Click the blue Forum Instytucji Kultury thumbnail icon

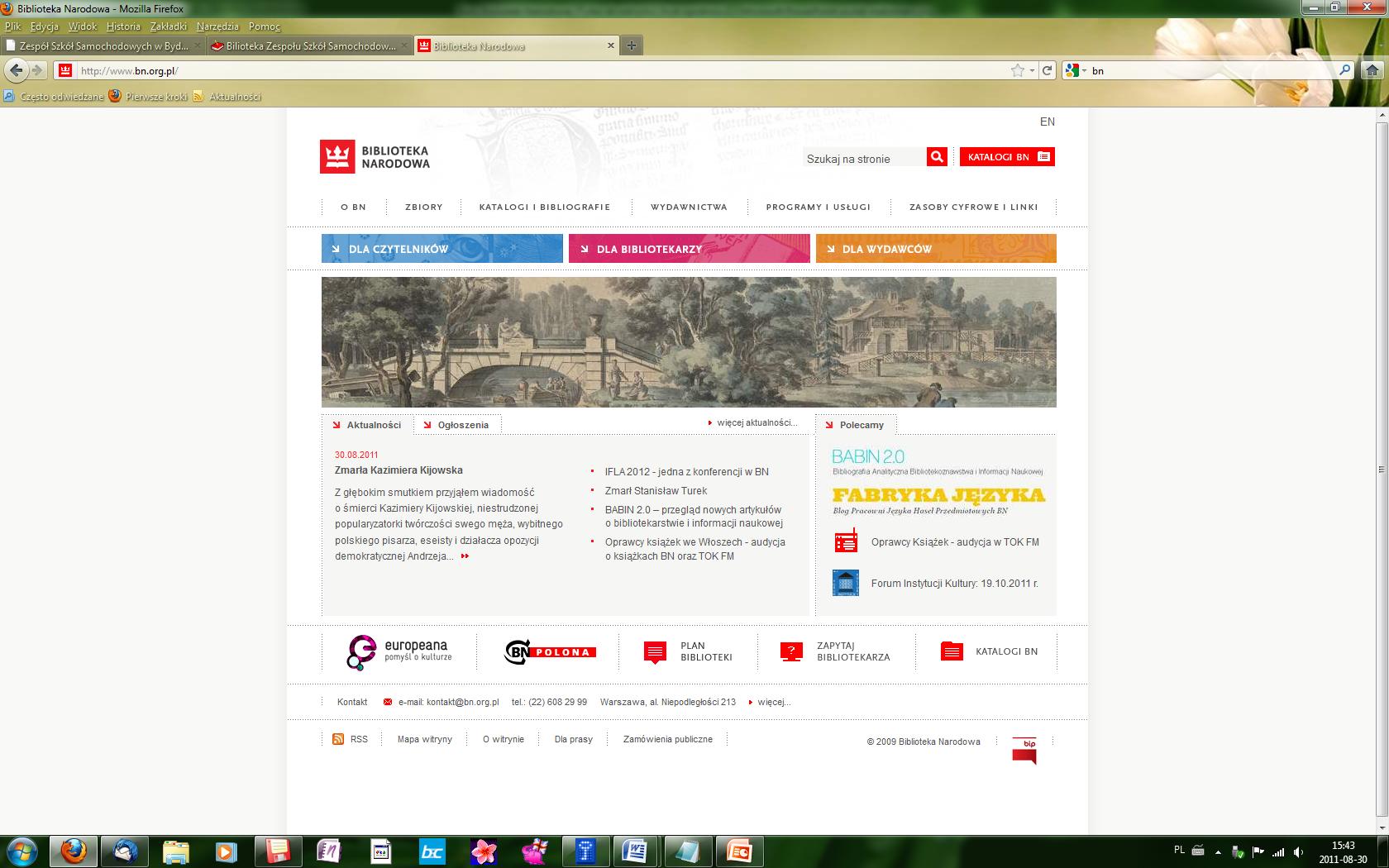click(x=846, y=583)
